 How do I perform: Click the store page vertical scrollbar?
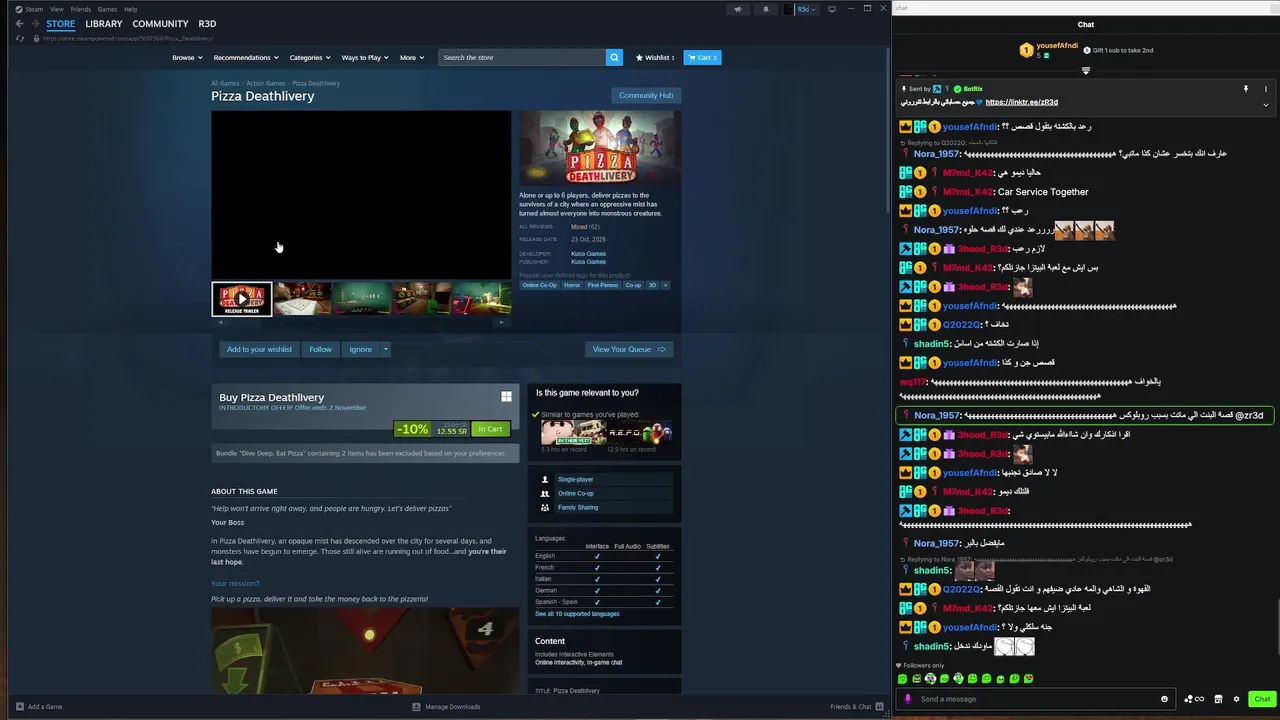tap(888, 130)
